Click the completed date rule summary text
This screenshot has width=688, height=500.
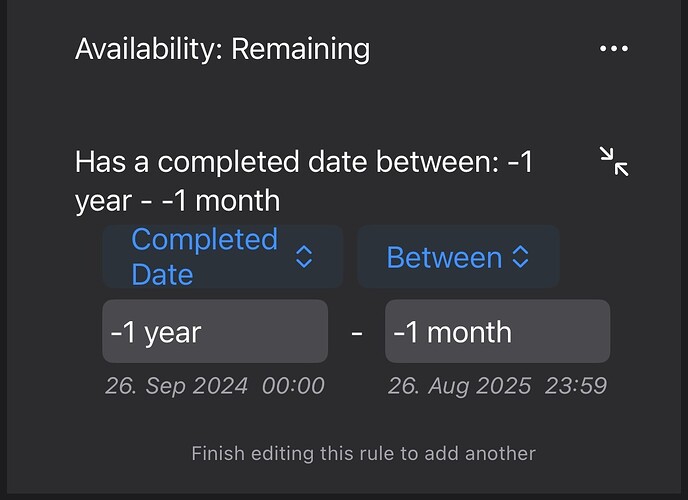tap(304, 181)
